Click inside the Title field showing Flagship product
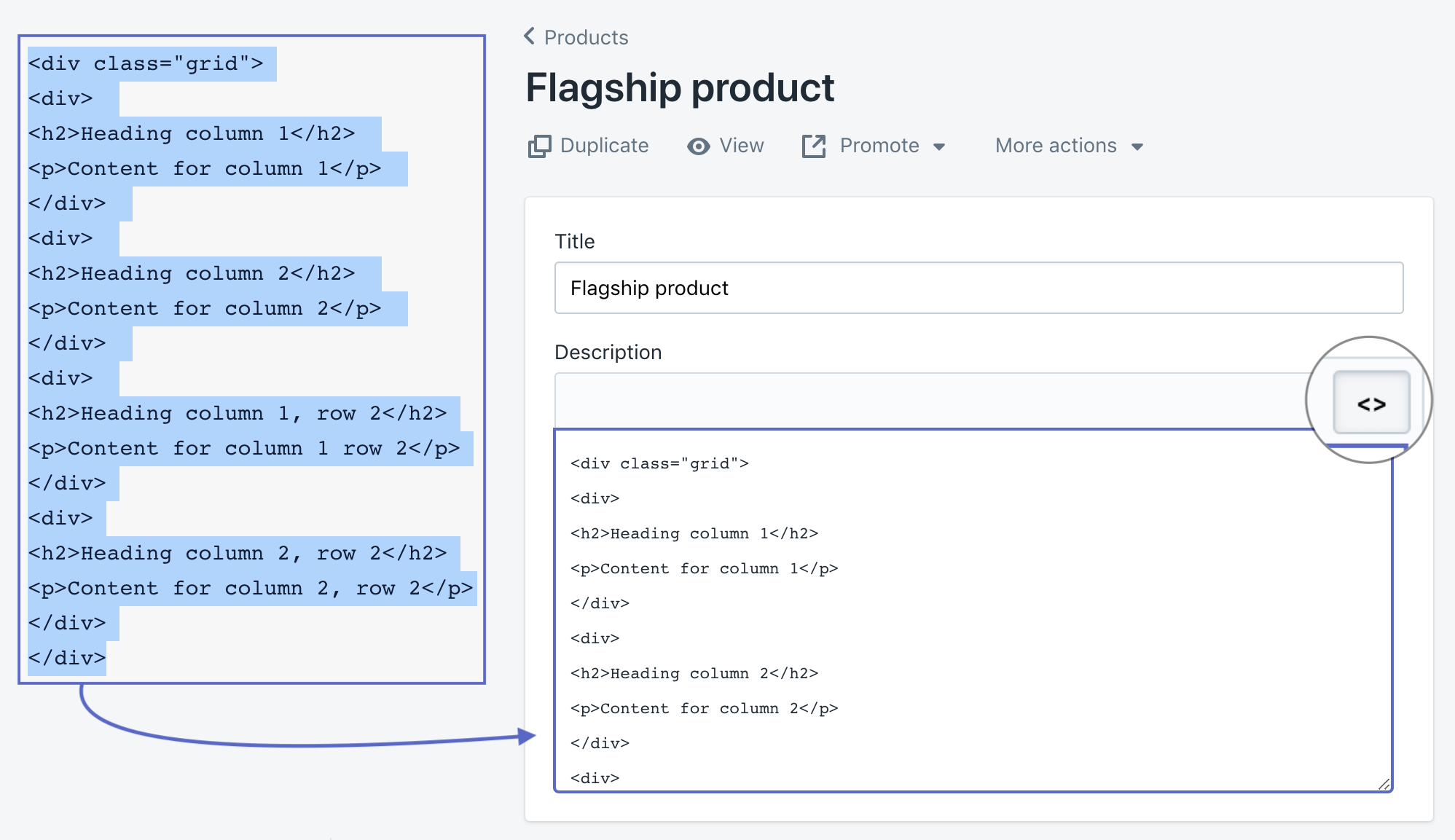The height and width of the screenshot is (840, 1455). pyautogui.click(x=979, y=288)
